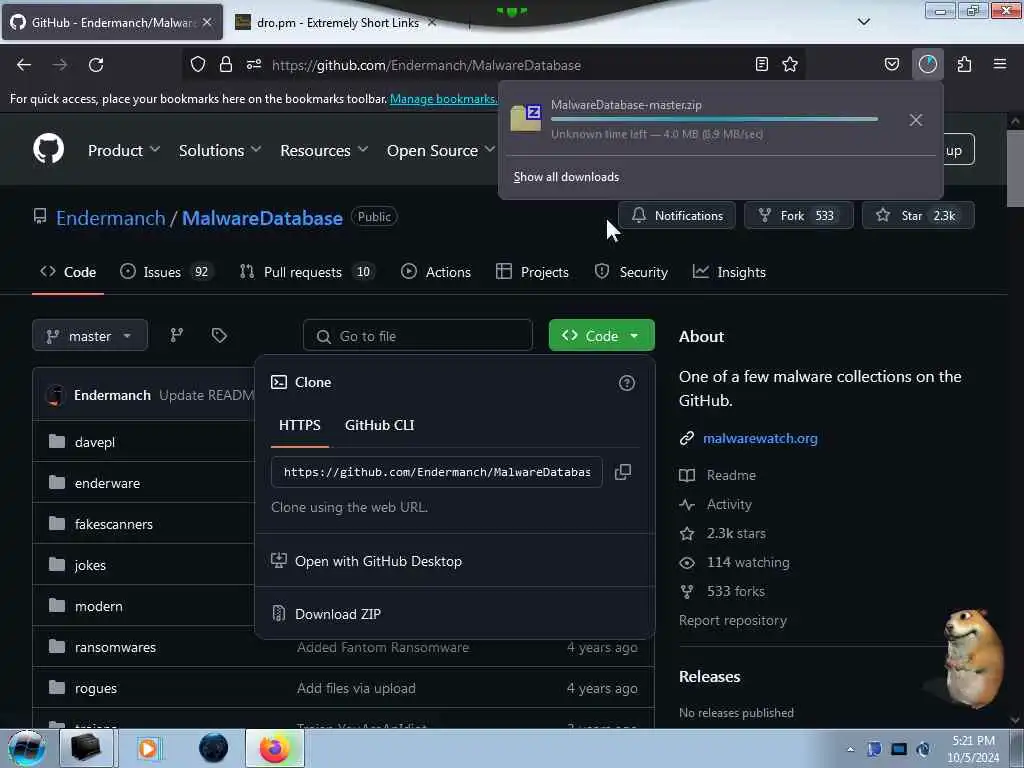Open the Firefox taskbar icon

click(x=275, y=748)
